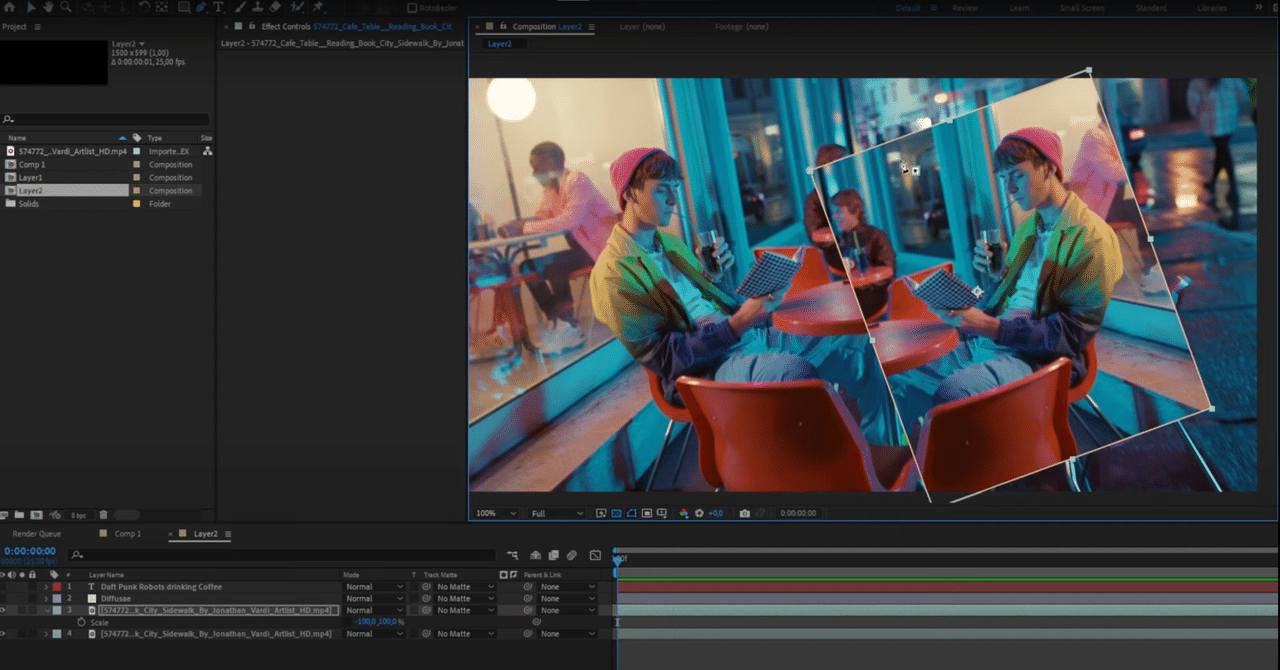Click the blue label swatch of layer 3

(57, 610)
